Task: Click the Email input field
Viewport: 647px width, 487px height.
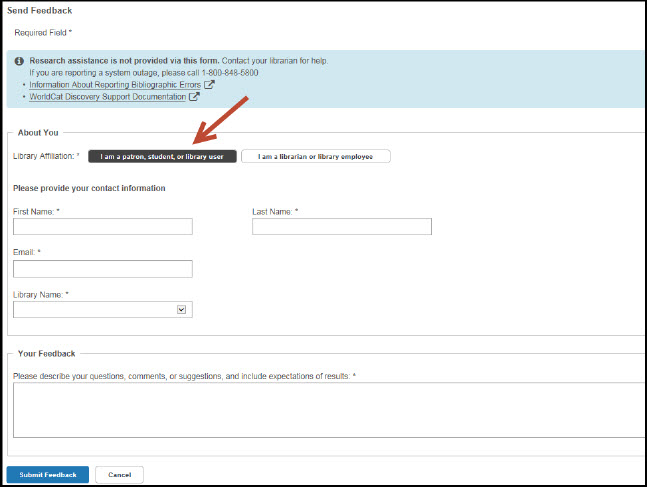Action: click(103, 269)
